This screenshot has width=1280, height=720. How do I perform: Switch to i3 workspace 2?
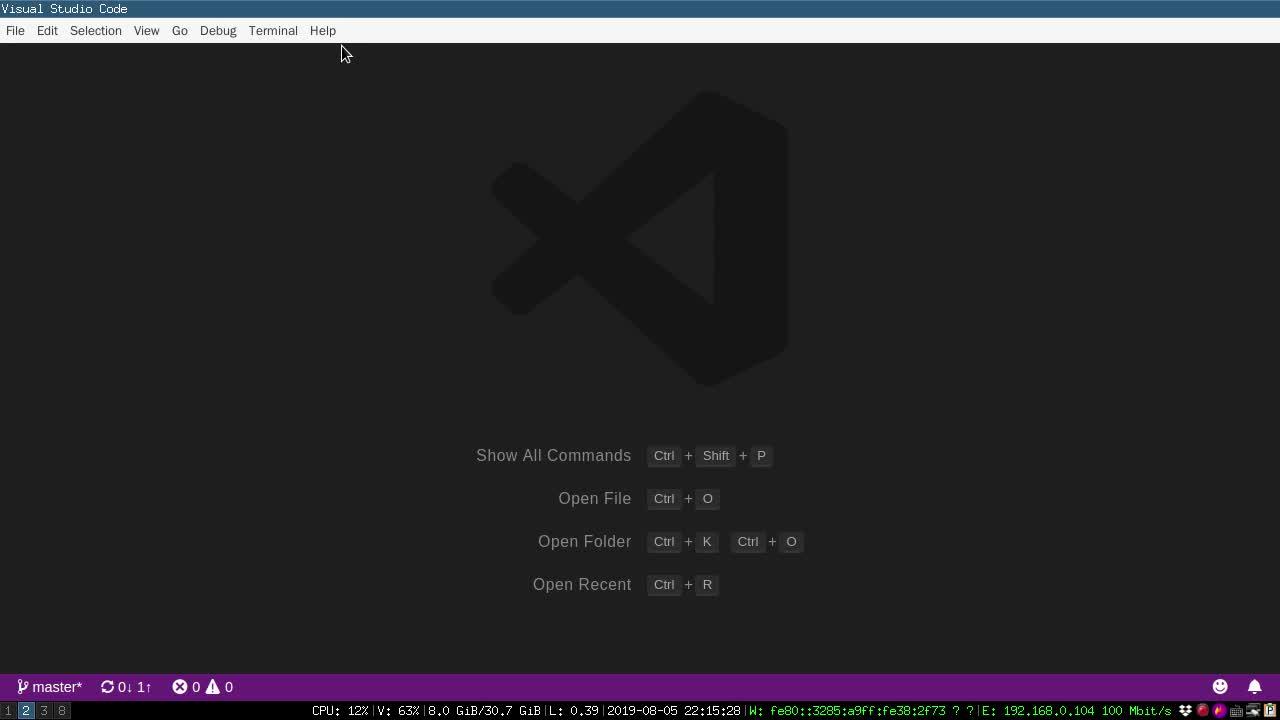[x=26, y=711]
